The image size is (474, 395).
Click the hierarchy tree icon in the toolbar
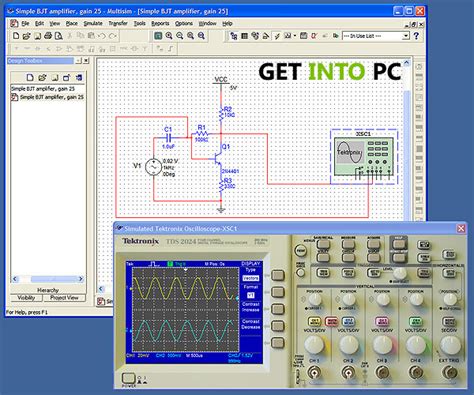[234, 36]
